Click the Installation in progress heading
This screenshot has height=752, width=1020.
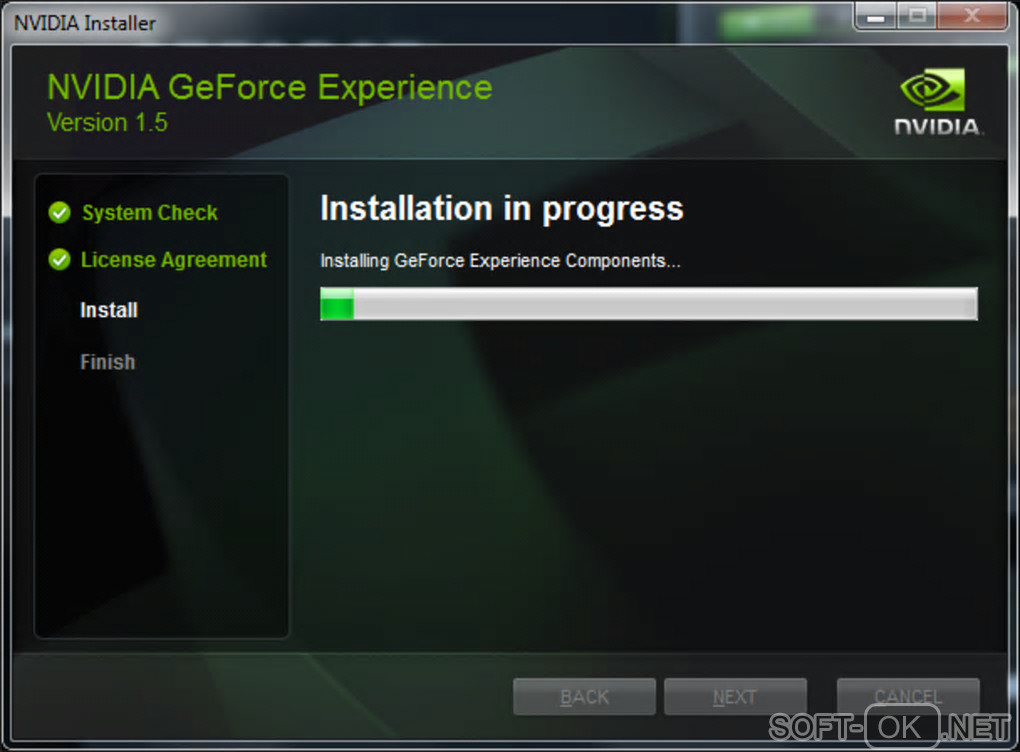click(x=502, y=209)
